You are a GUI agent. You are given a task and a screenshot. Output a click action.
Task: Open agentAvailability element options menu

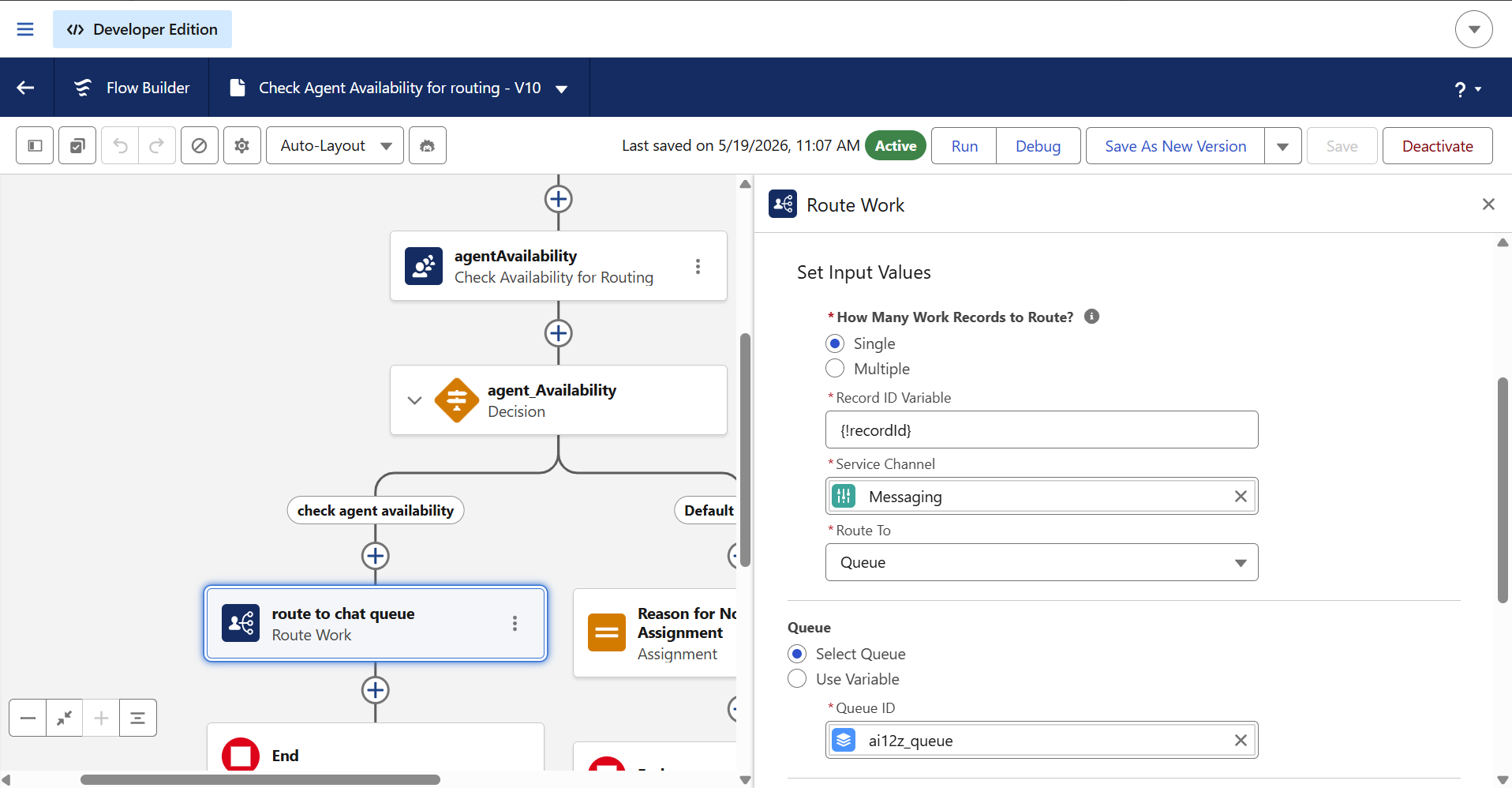click(x=698, y=266)
